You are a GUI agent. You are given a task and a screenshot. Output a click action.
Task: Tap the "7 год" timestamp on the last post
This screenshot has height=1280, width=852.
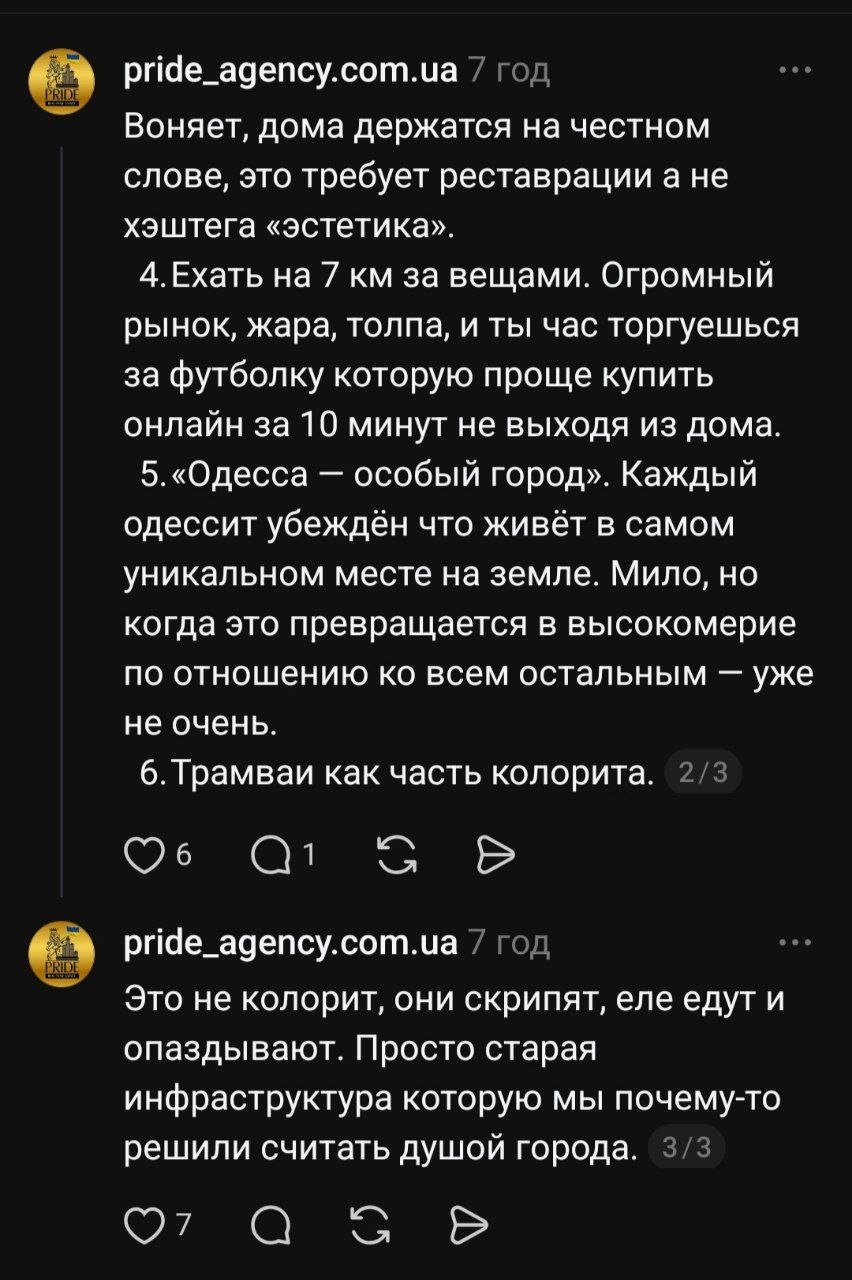508,942
